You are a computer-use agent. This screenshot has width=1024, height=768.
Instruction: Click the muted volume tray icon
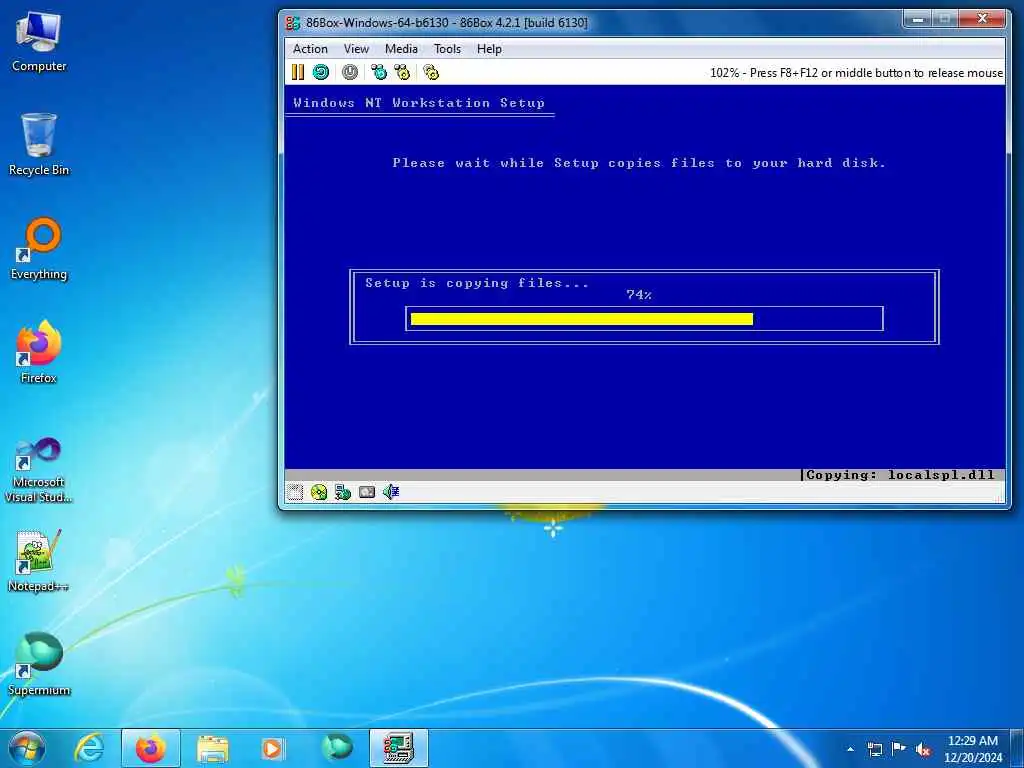point(923,749)
